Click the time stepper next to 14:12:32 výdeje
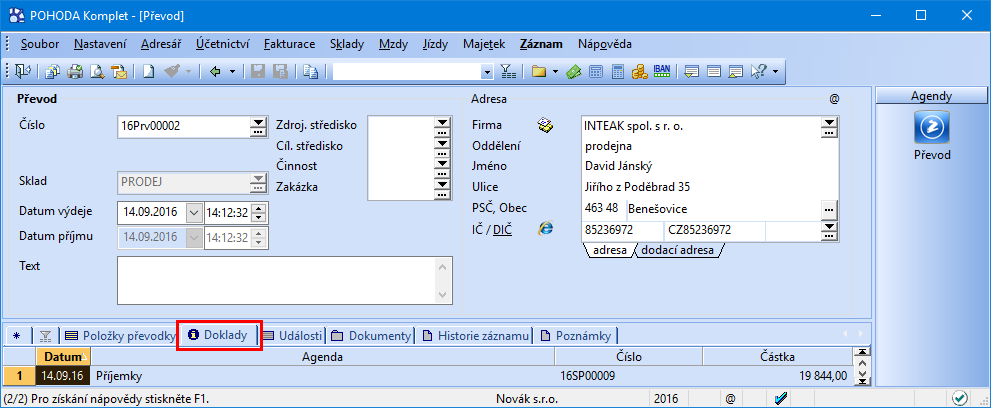 (258, 212)
